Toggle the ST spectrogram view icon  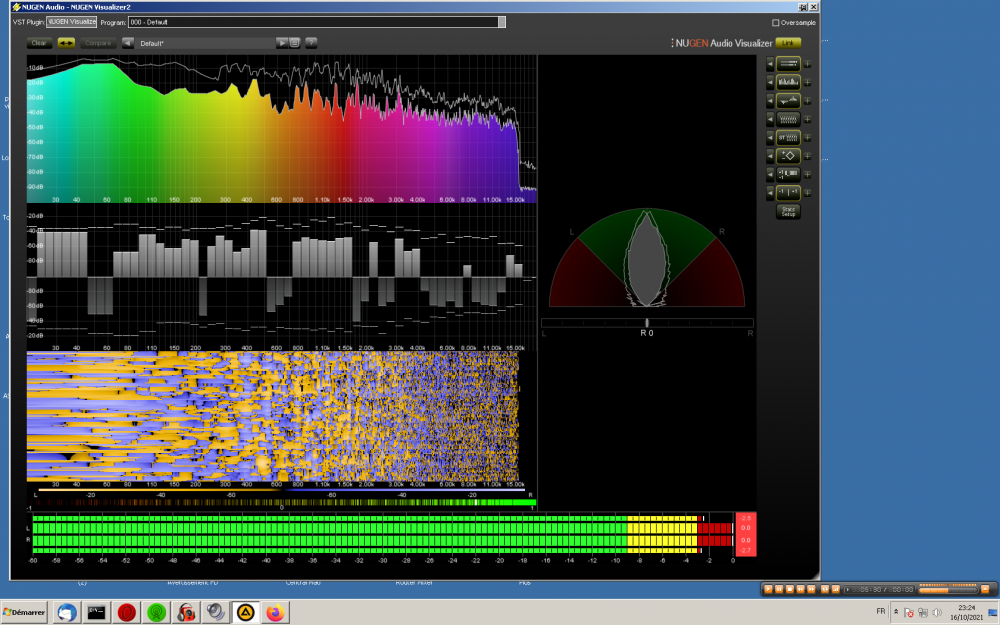click(x=788, y=137)
